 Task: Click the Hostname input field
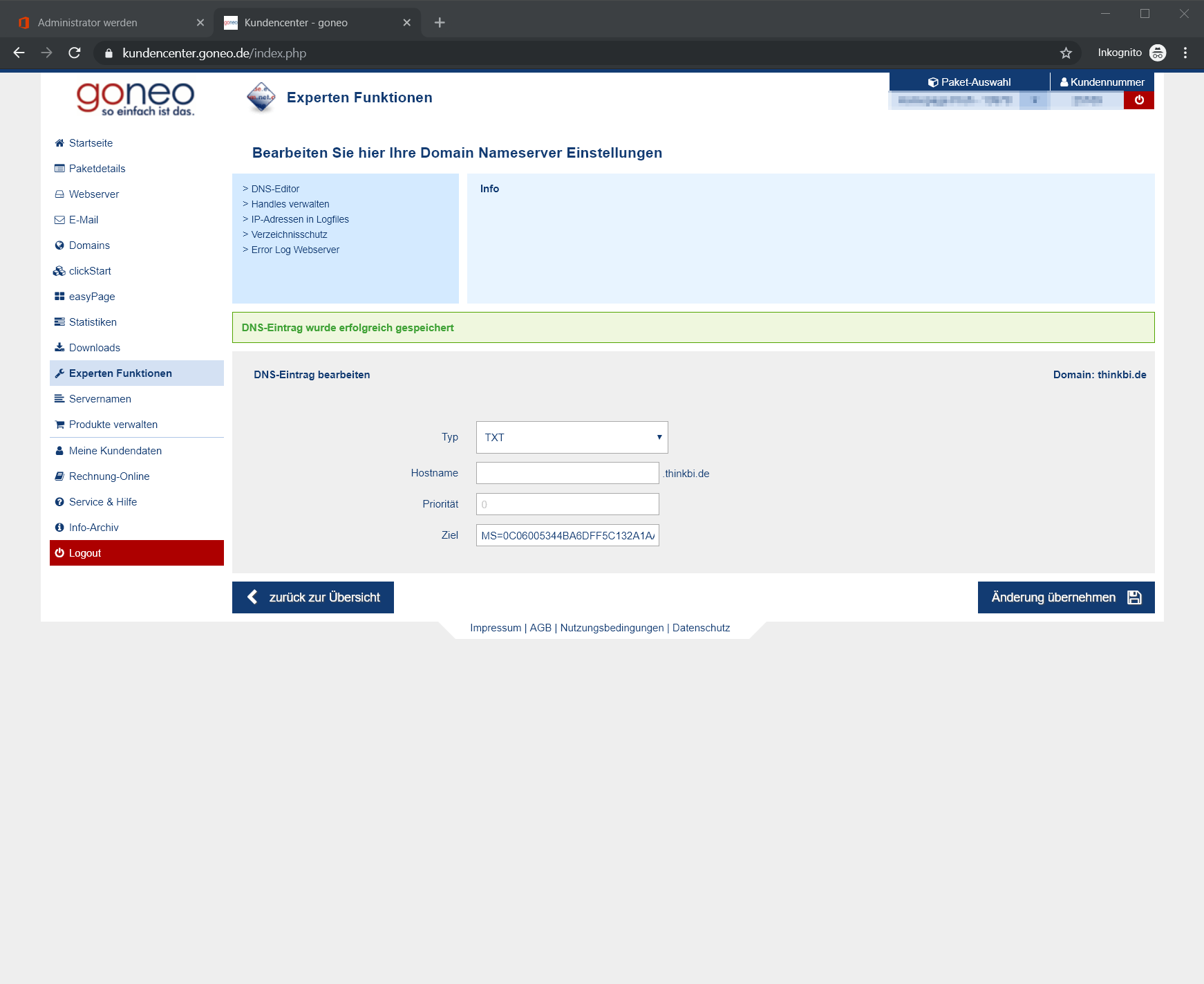(567, 473)
